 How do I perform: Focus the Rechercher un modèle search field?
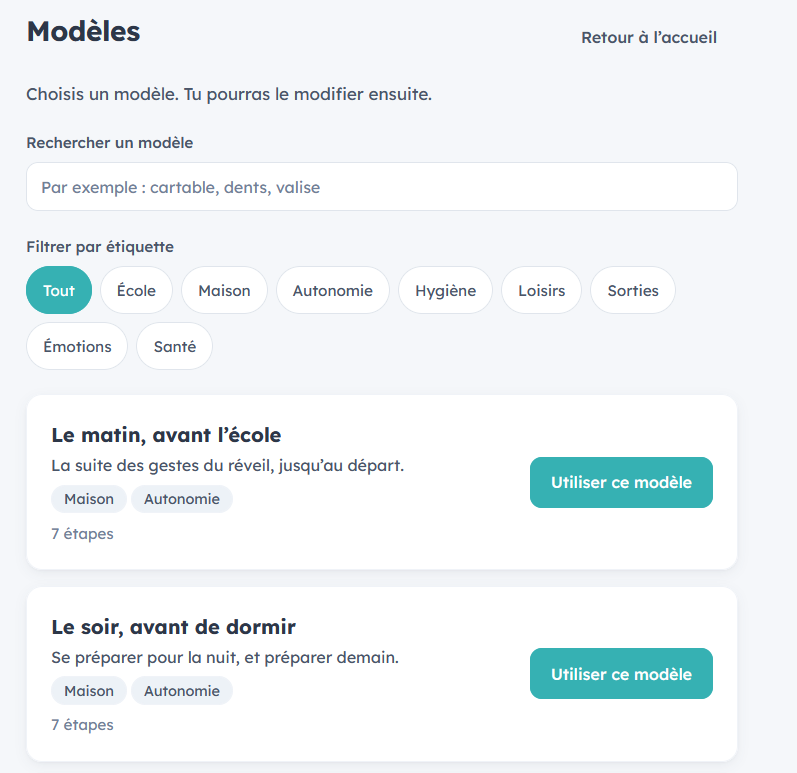pyautogui.click(x=382, y=187)
